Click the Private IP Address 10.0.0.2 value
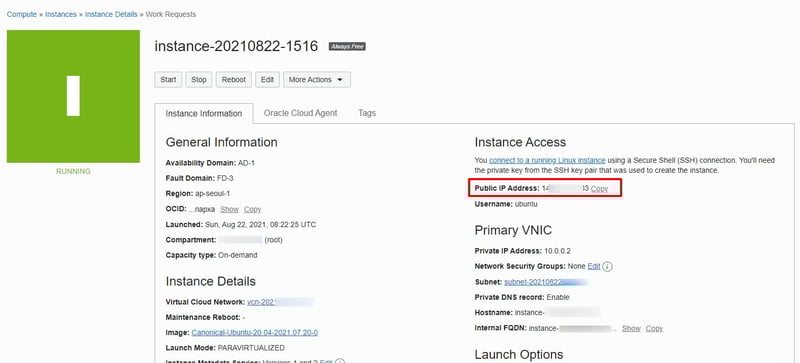This screenshot has width=800, height=363. coord(557,251)
